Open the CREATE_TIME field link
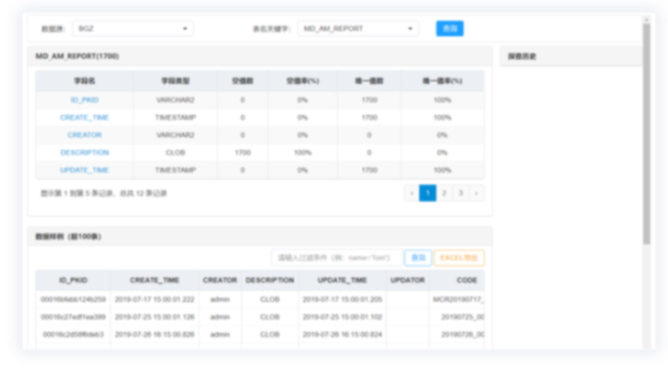 84,118
